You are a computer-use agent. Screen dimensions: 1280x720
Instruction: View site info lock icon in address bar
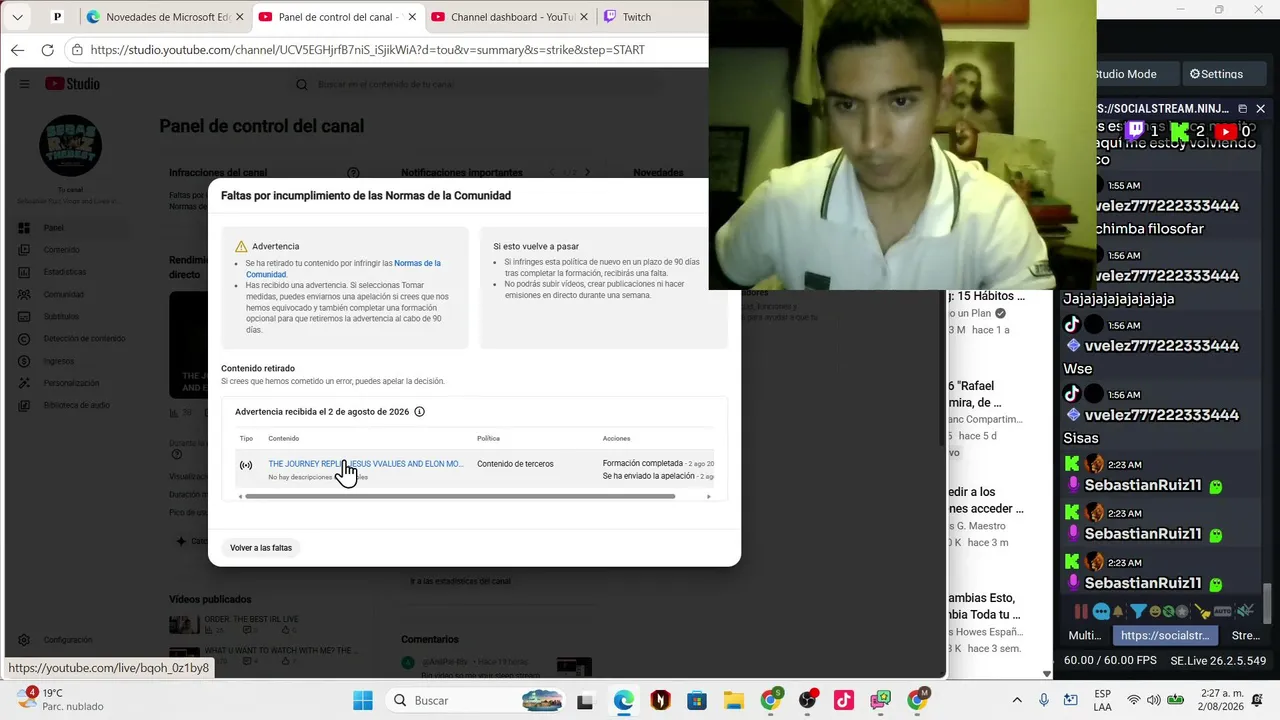pos(77,50)
